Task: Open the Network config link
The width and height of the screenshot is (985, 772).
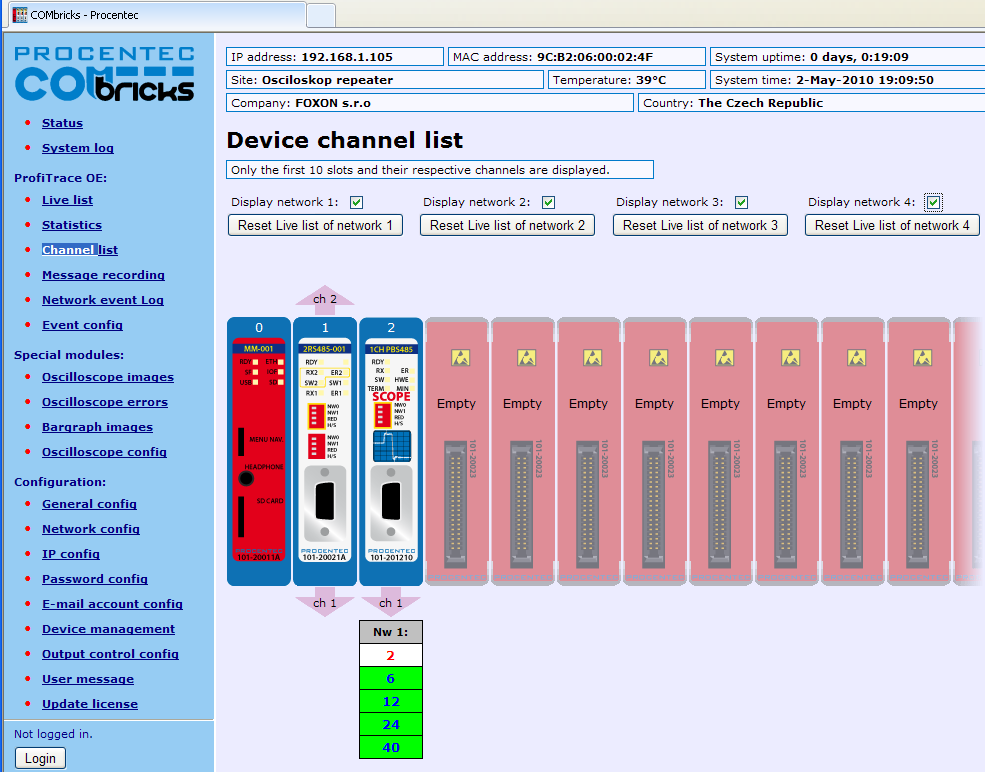Action: click(90, 529)
